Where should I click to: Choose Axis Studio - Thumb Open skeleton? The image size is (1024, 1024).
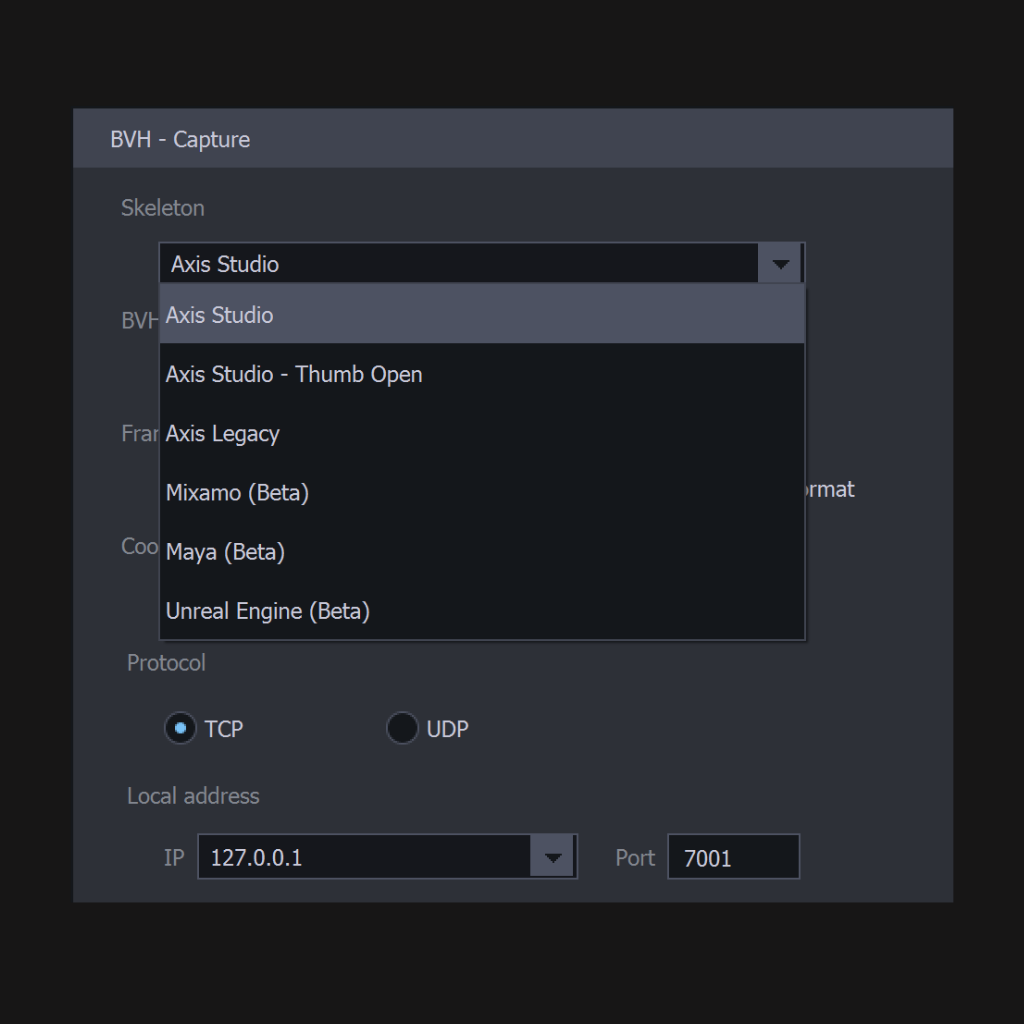tap(482, 374)
